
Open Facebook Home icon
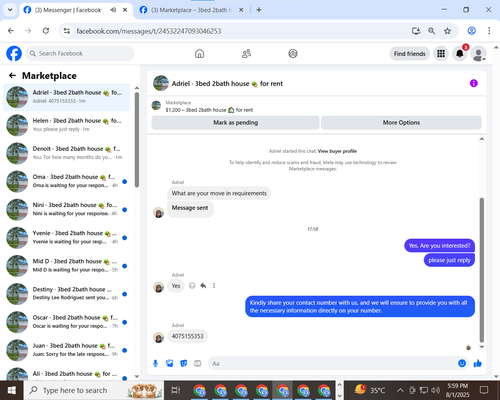point(199,53)
